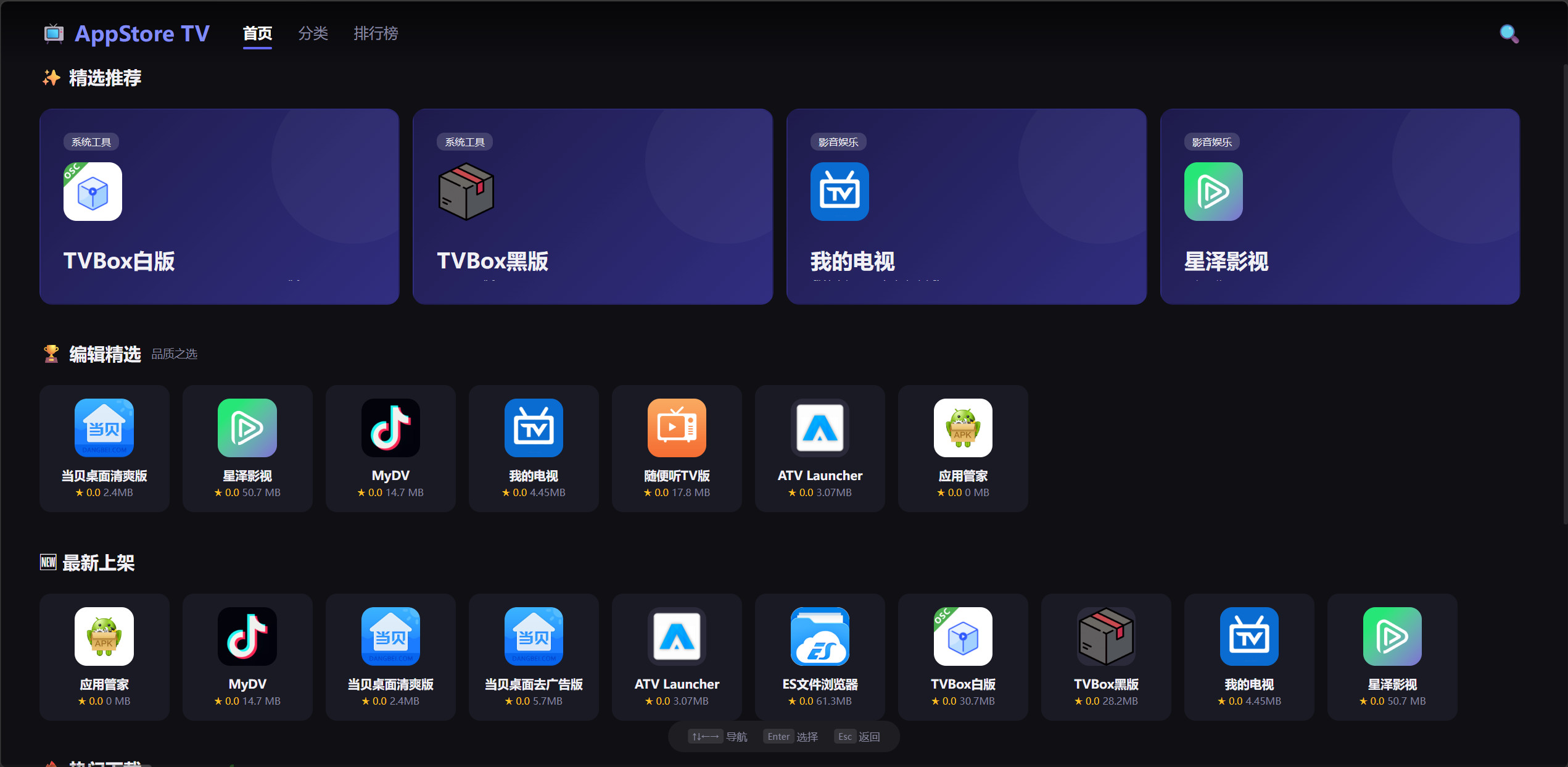This screenshot has height=767, width=1568.
Task: Click the 当贝桌面去广告版 app icon
Action: click(534, 636)
